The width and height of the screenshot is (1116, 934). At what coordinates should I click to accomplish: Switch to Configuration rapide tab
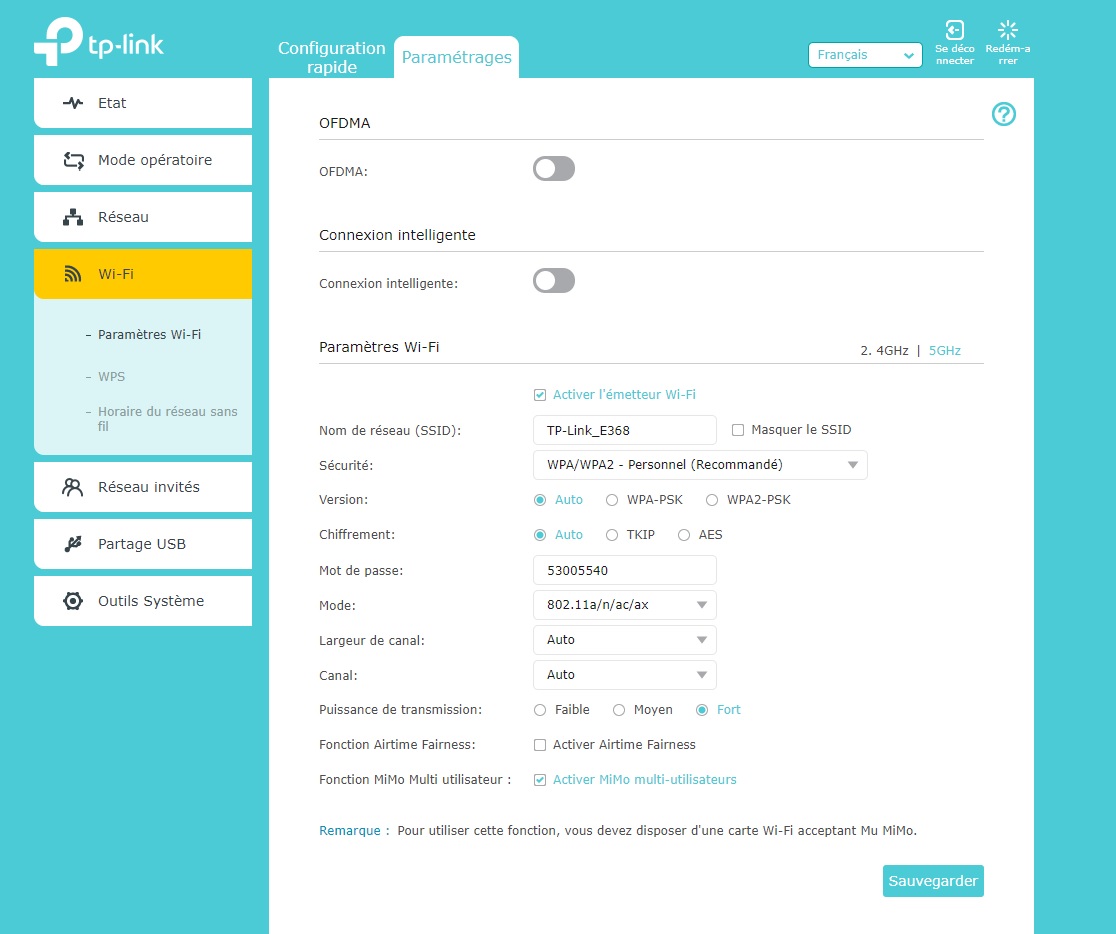click(x=331, y=57)
